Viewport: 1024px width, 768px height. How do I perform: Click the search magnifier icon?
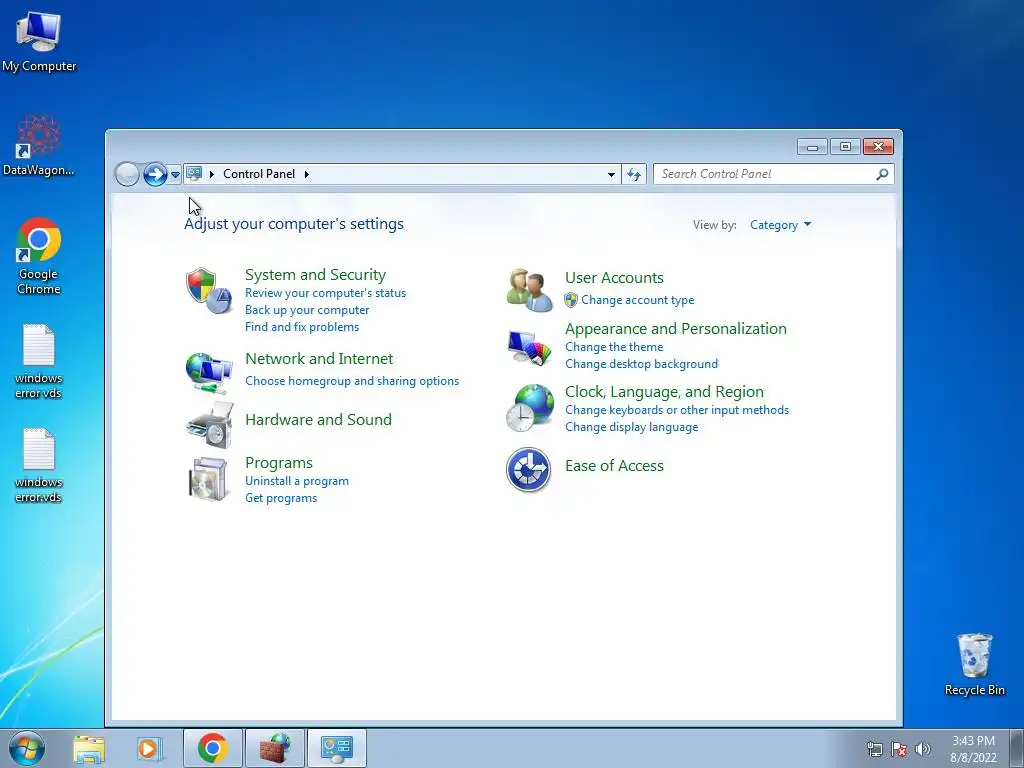click(882, 174)
